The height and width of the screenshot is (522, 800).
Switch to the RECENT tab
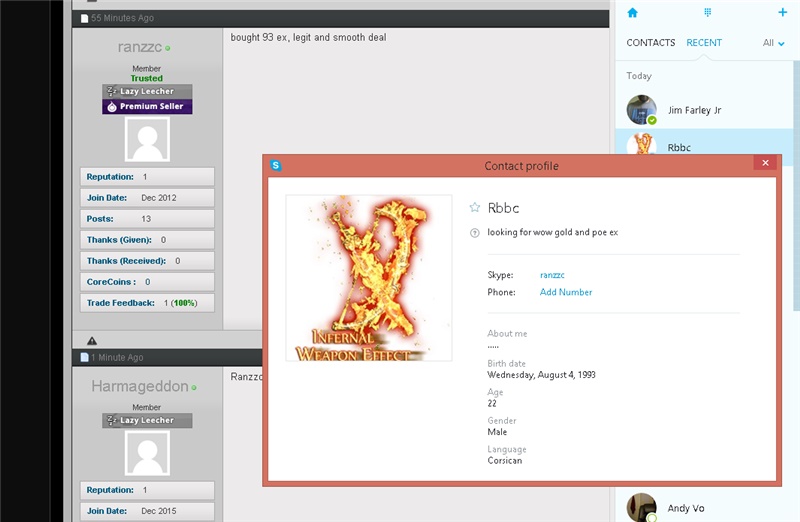(704, 43)
